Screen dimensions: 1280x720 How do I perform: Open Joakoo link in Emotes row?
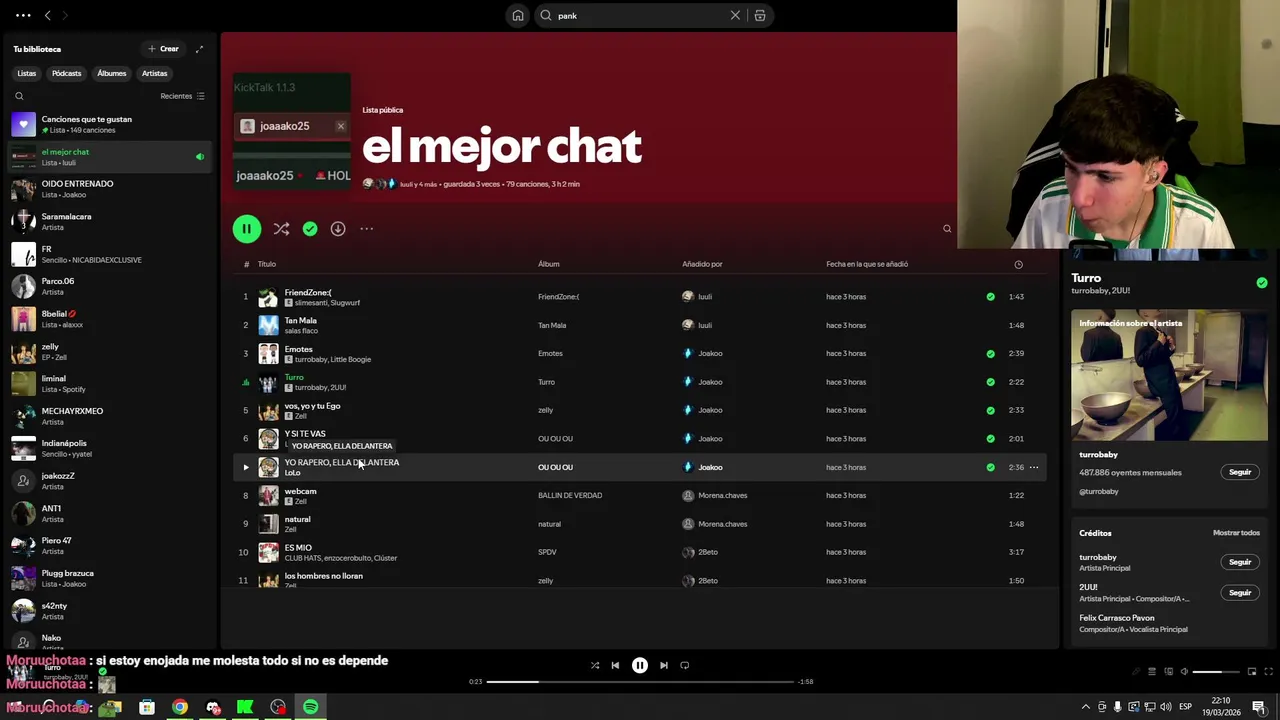click(710, 354)
